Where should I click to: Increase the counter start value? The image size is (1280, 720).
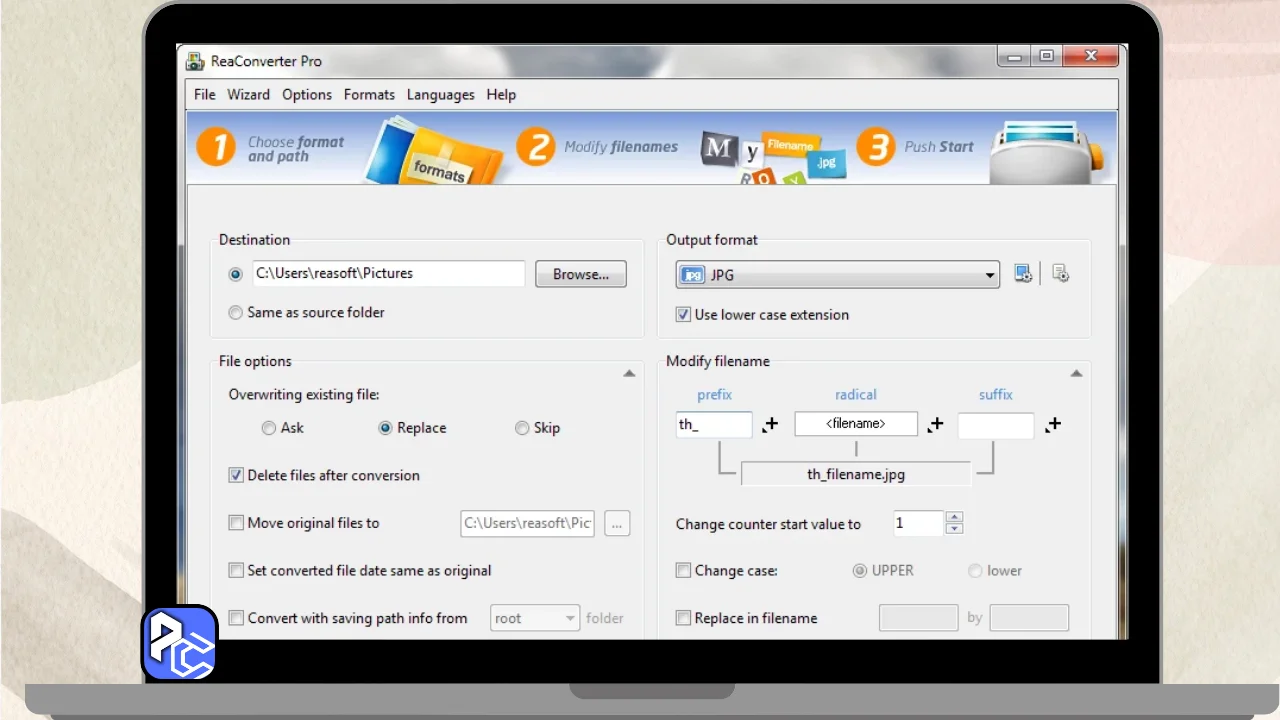[x=954, y=518]
